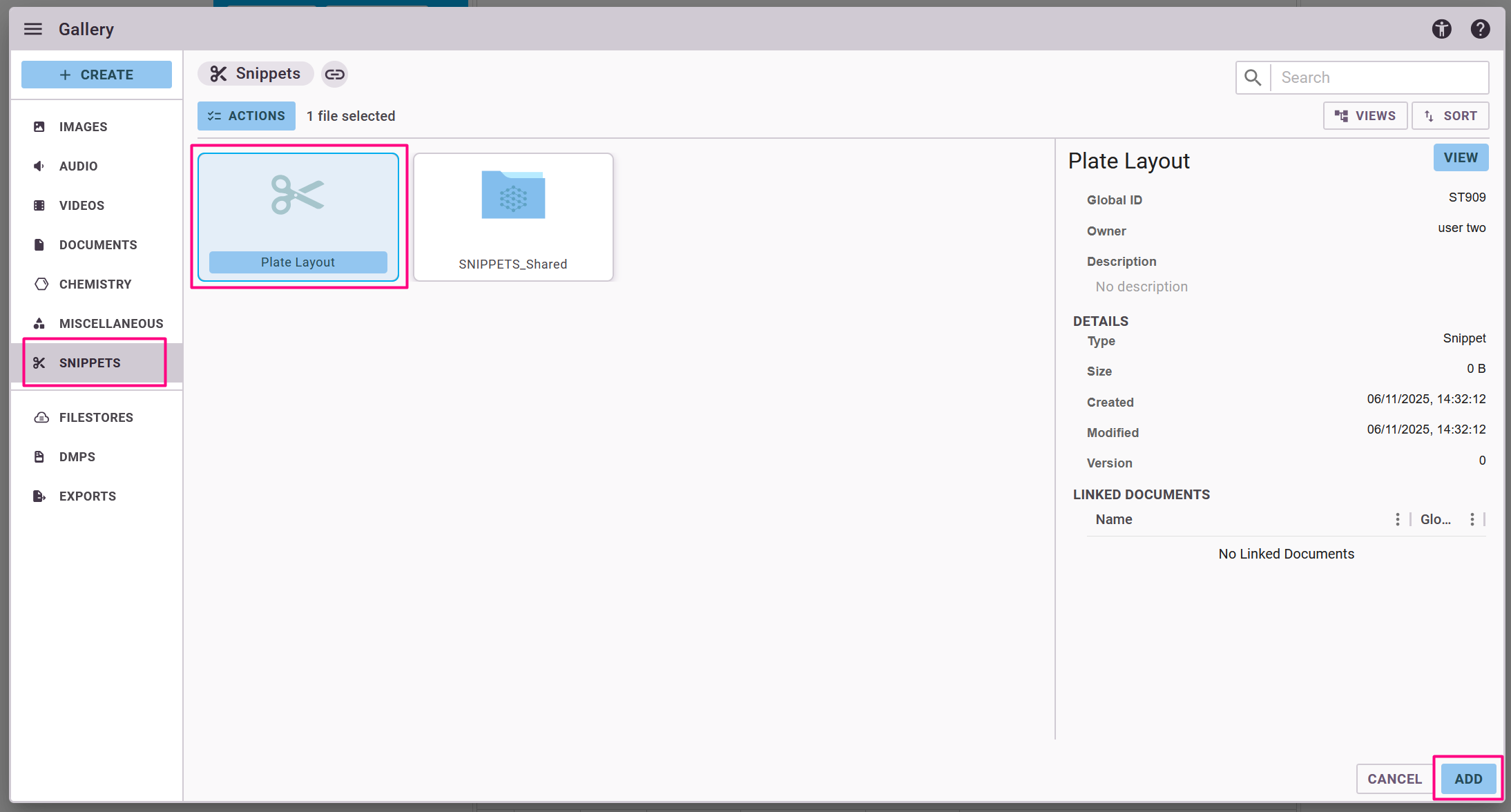Select the Chemistry sidebar item
Image resolution: width=1511 pixels, height=812 pixels.
click(x=95, y=284)
